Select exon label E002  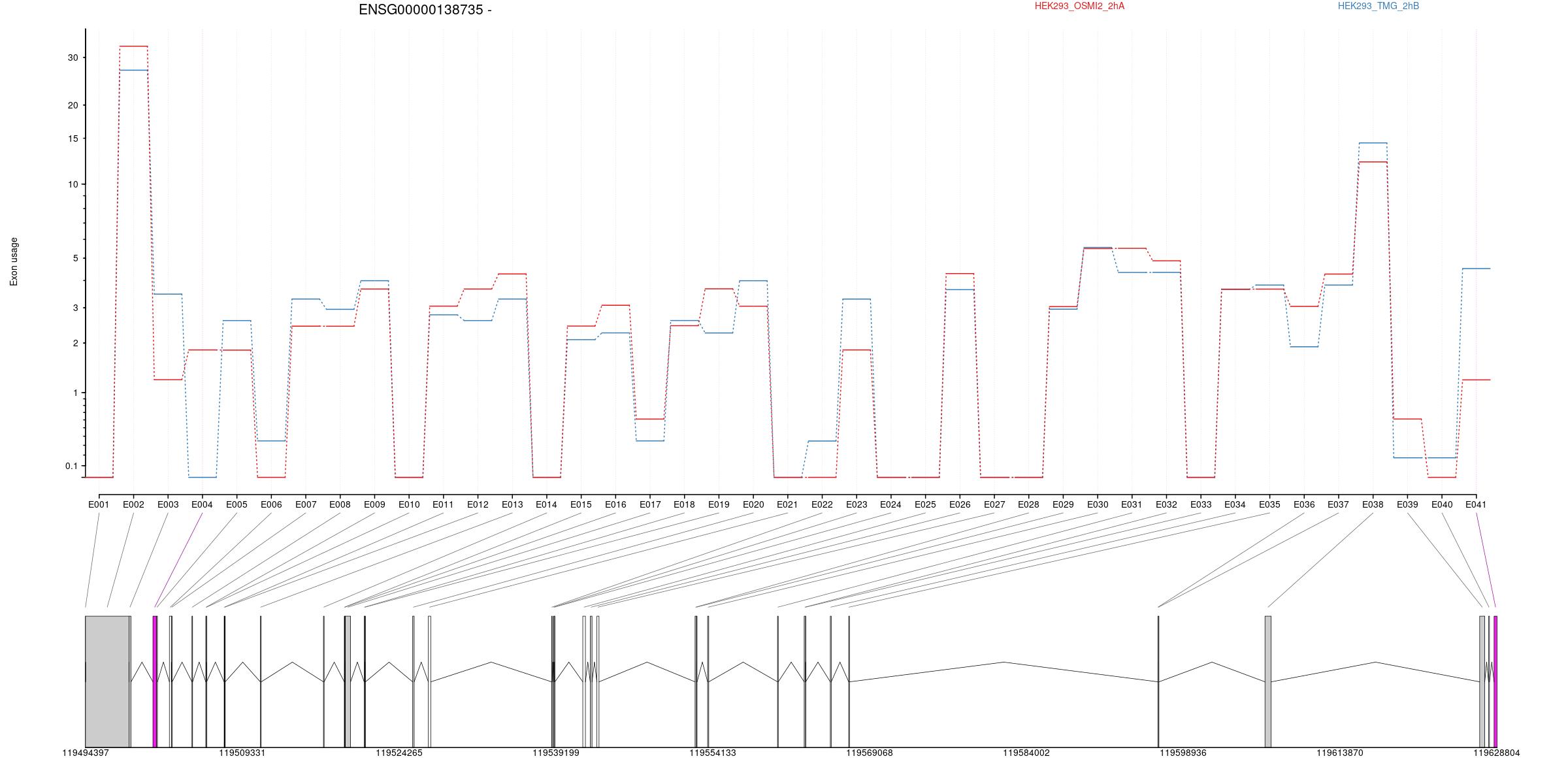(133, 504)
